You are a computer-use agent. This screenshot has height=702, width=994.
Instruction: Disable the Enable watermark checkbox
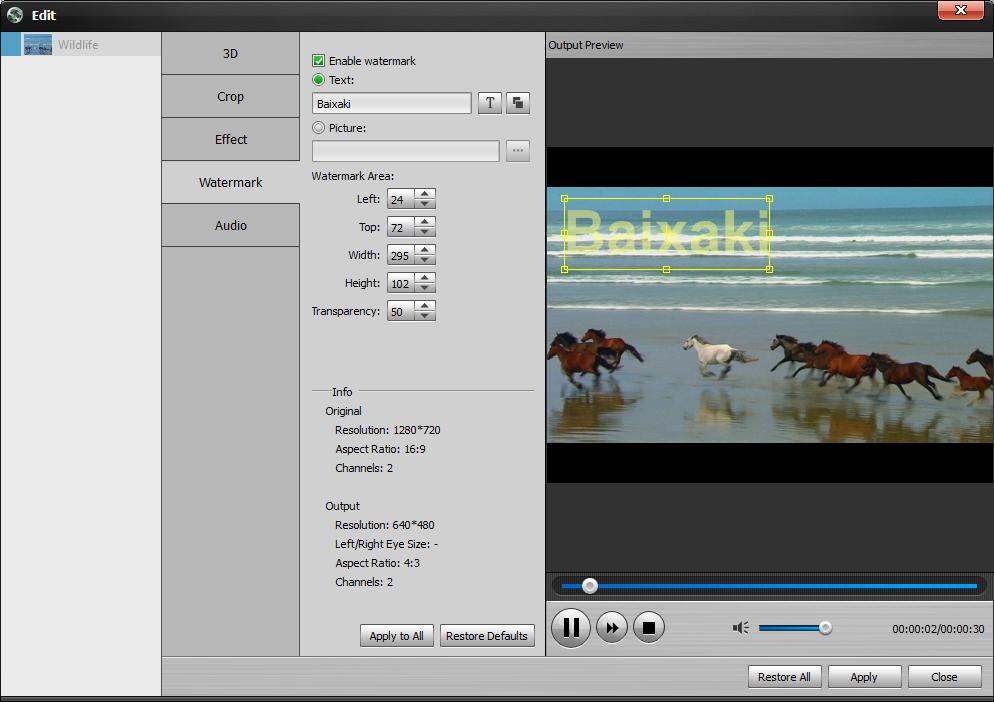click(320, 61)
